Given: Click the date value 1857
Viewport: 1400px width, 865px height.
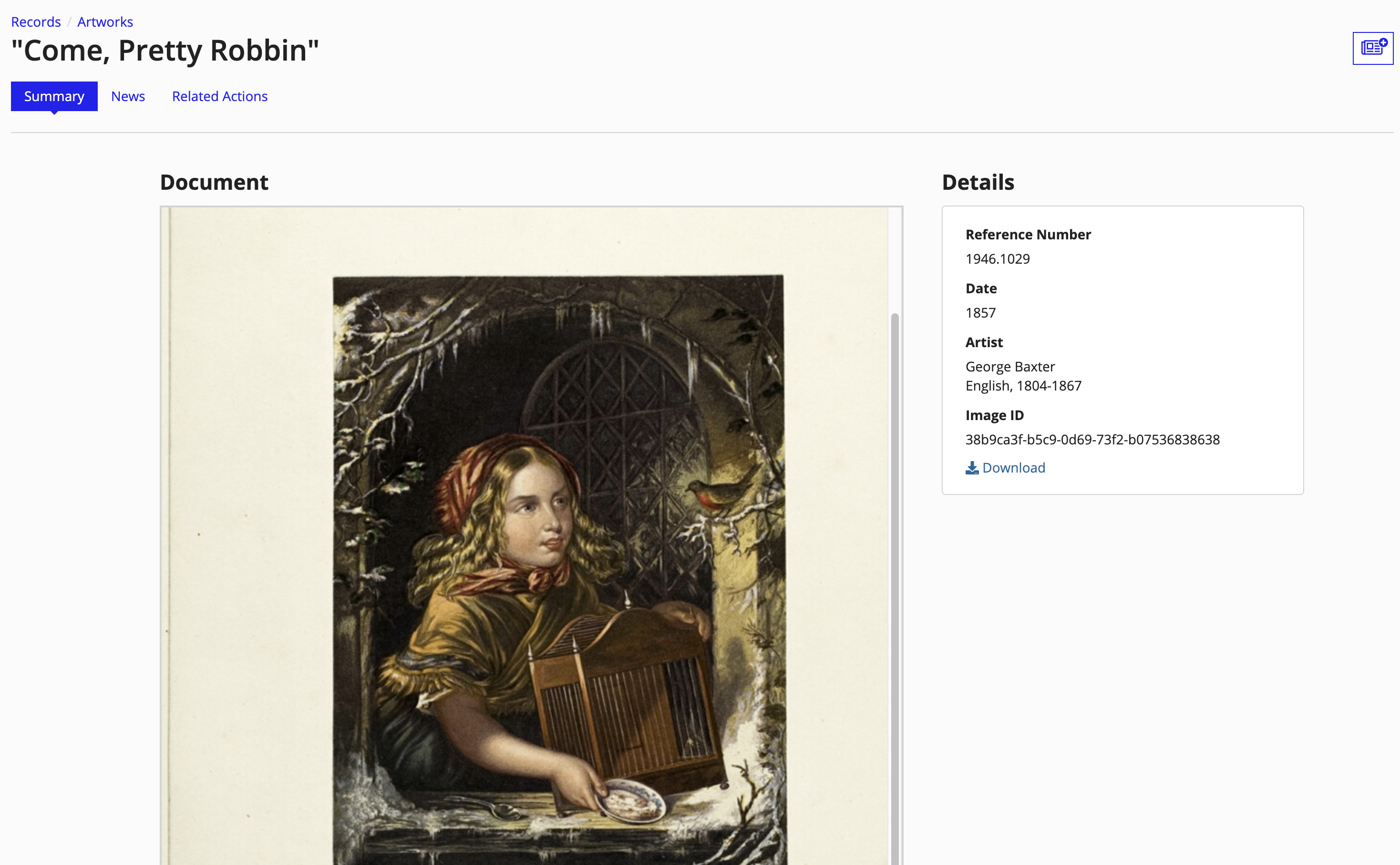Looking at the screenshot, I should click(980, 312).
